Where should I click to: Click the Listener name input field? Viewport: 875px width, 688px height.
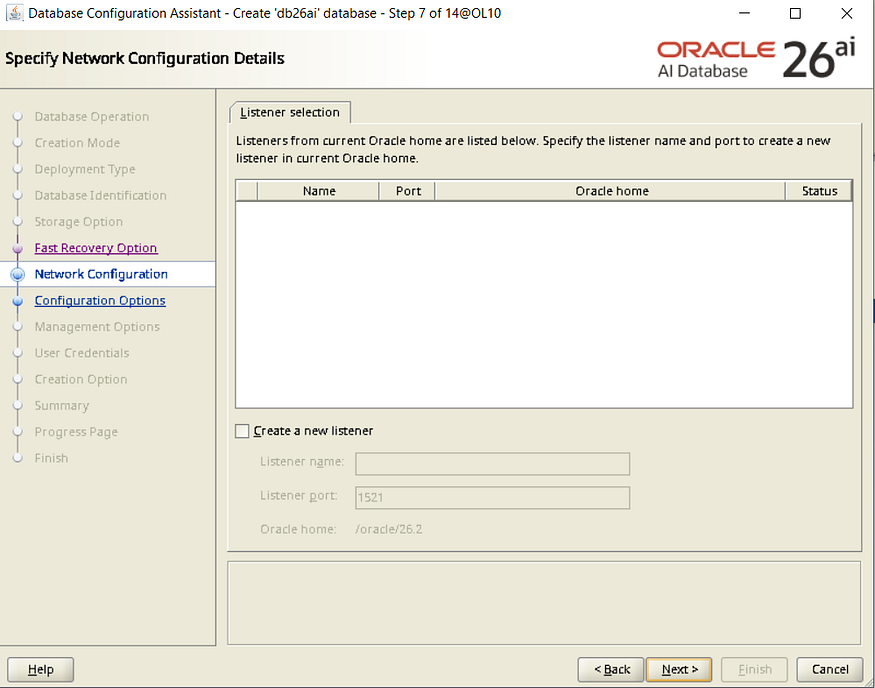pyautogui.click(x=492, y=464)
